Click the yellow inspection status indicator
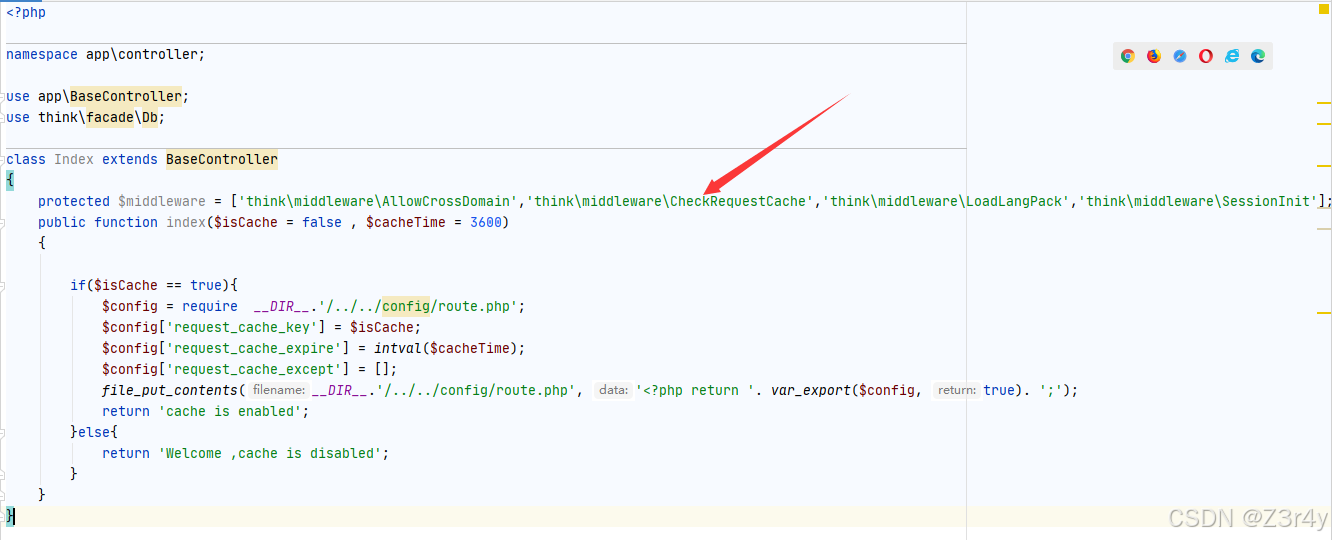 click(1324, 8)
